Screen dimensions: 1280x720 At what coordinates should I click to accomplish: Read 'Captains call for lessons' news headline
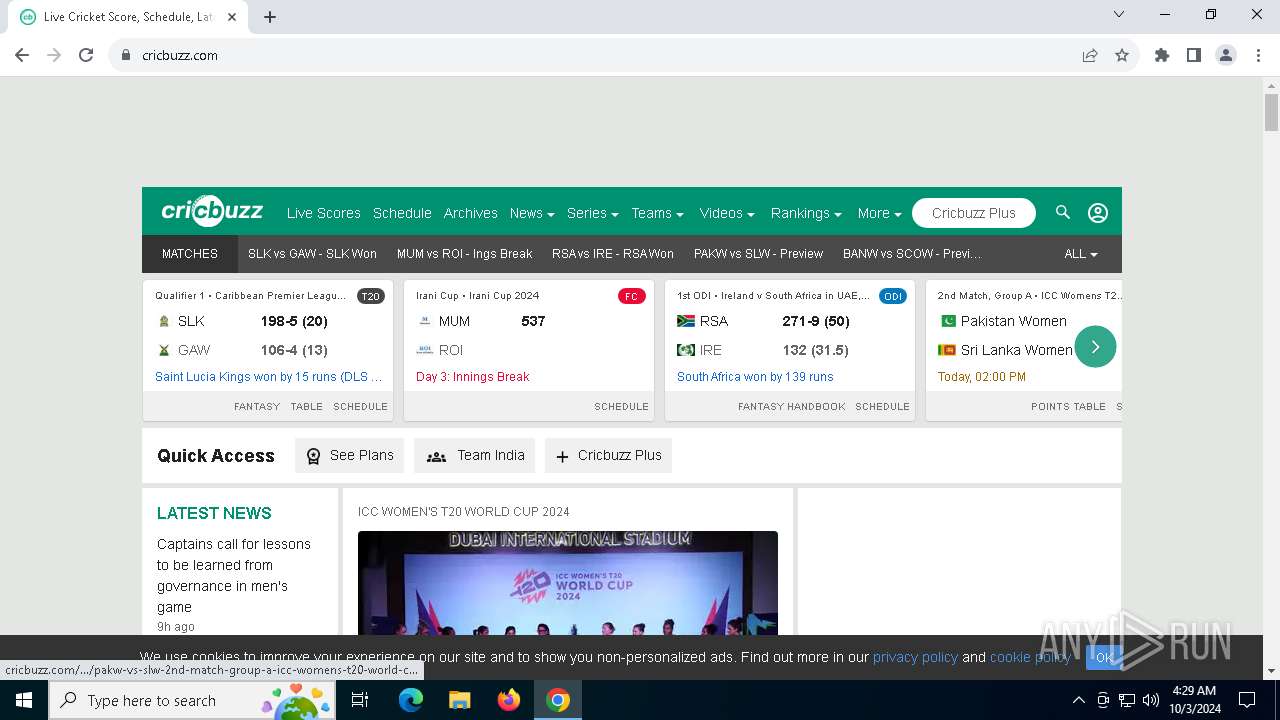coord(234,575)
